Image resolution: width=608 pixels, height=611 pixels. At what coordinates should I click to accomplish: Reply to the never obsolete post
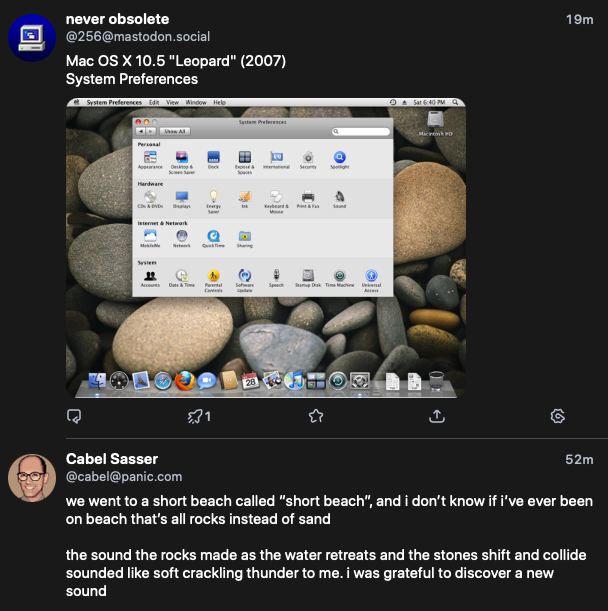point(74,416)
